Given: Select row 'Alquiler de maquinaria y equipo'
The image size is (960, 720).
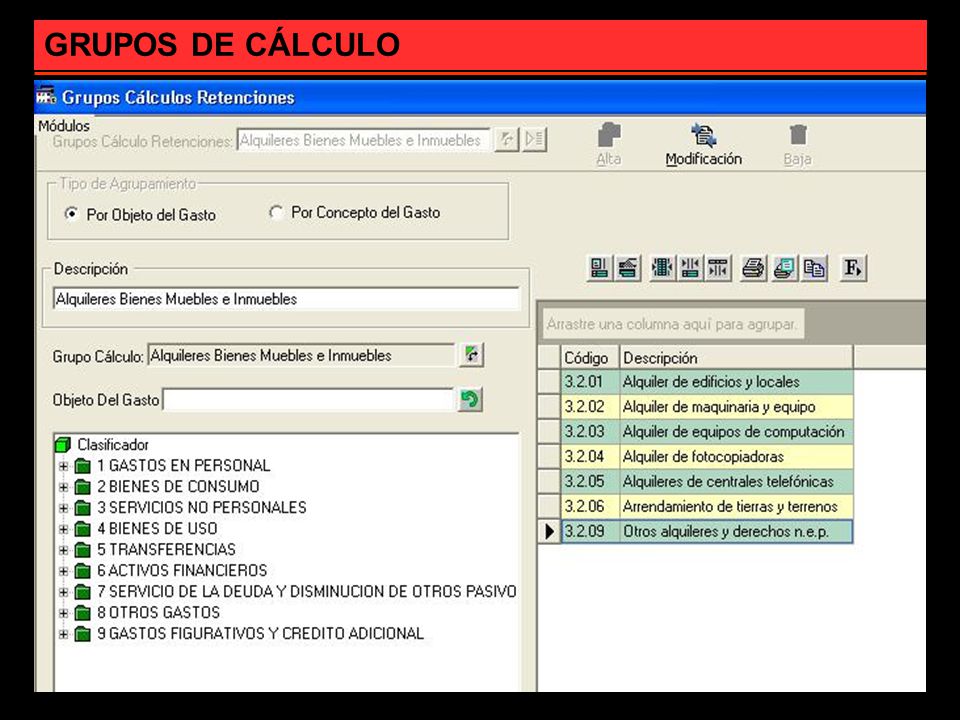Looking at the screenshot, I should coord(707,407).
